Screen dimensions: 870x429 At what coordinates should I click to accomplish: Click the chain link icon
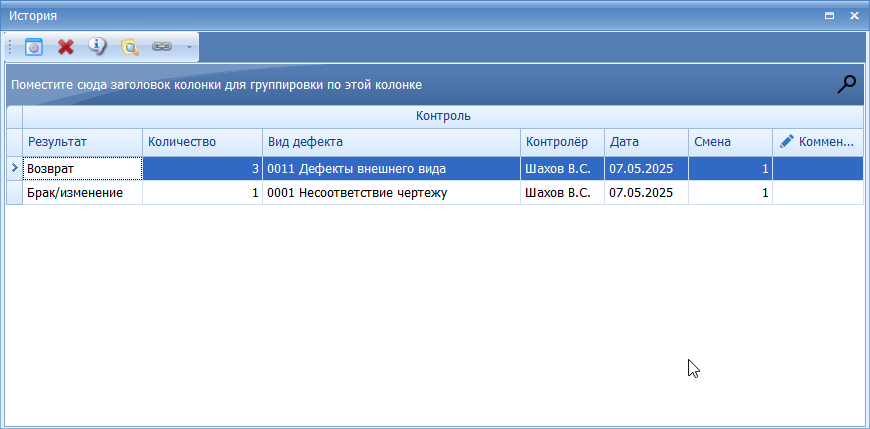[161, 46]
